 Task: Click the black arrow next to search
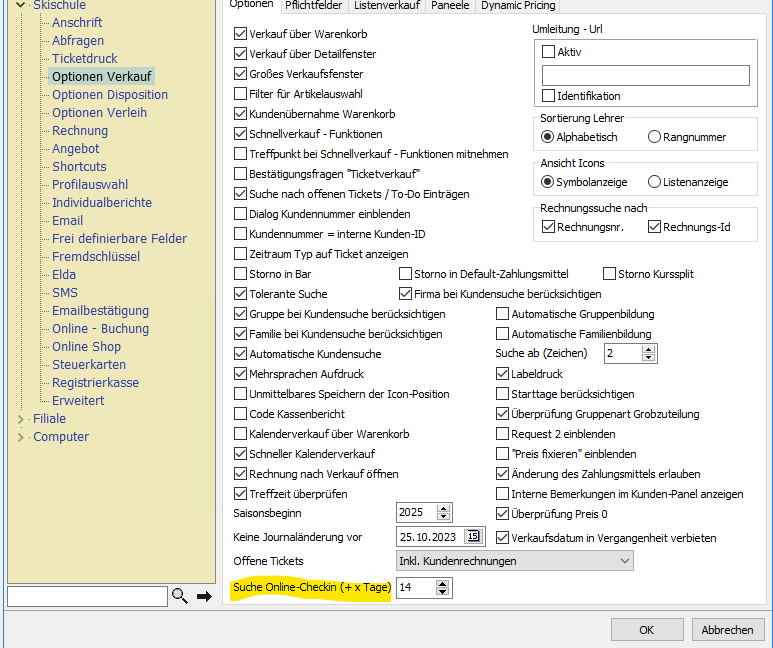(x=204, y=597)
